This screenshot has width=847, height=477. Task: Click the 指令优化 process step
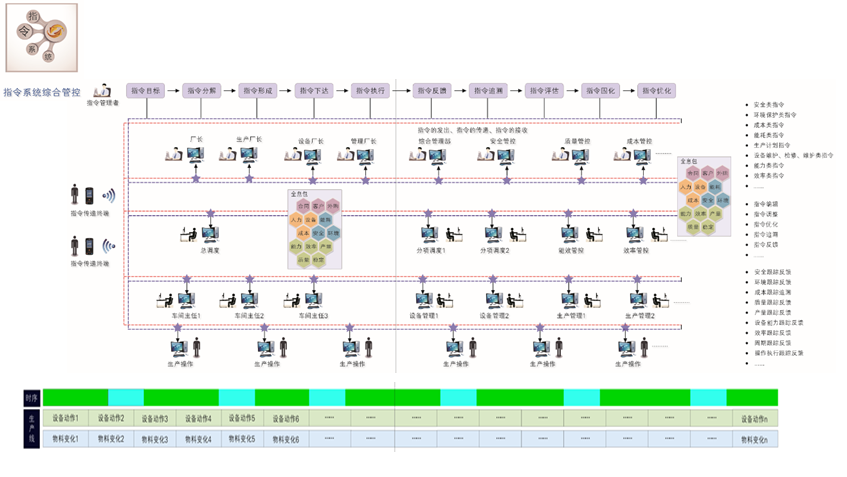pyautogui.click(x=657, y=90)
